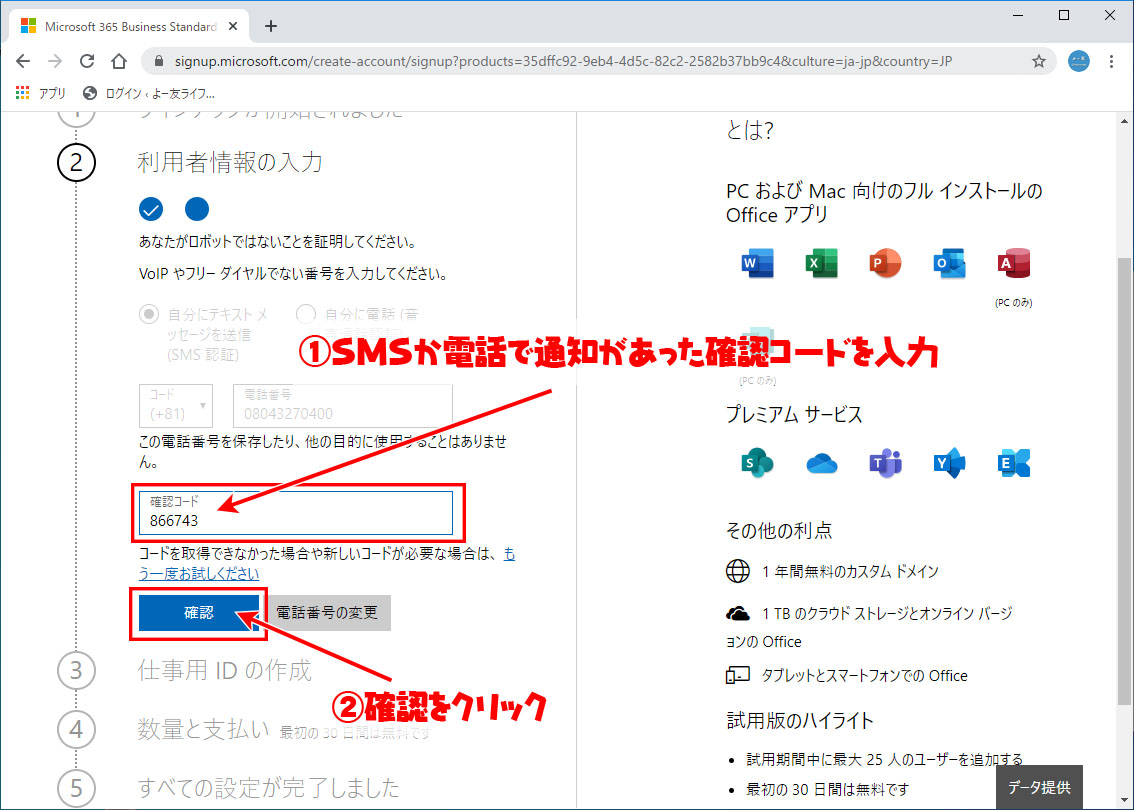Click the address bar URL
Viewport: 1134px width, 810px height.
[x=563, y=61]
